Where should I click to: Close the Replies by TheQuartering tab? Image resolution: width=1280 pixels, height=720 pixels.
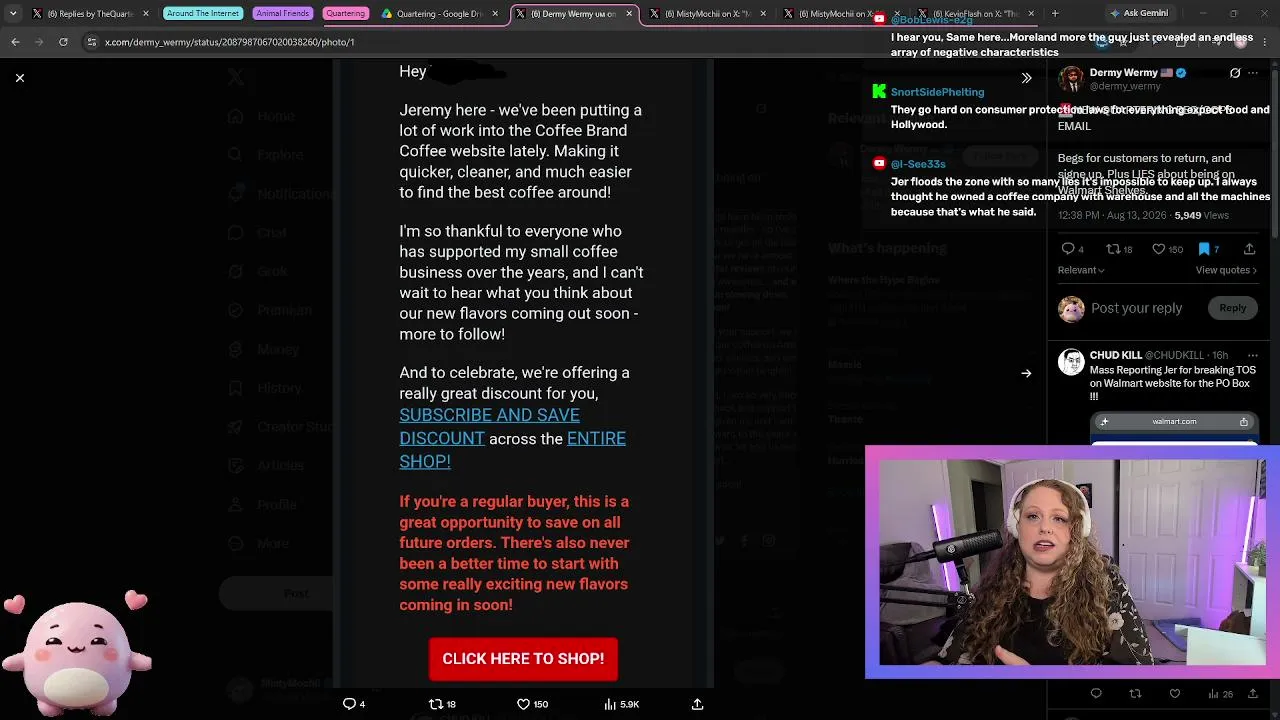[146, 14]
